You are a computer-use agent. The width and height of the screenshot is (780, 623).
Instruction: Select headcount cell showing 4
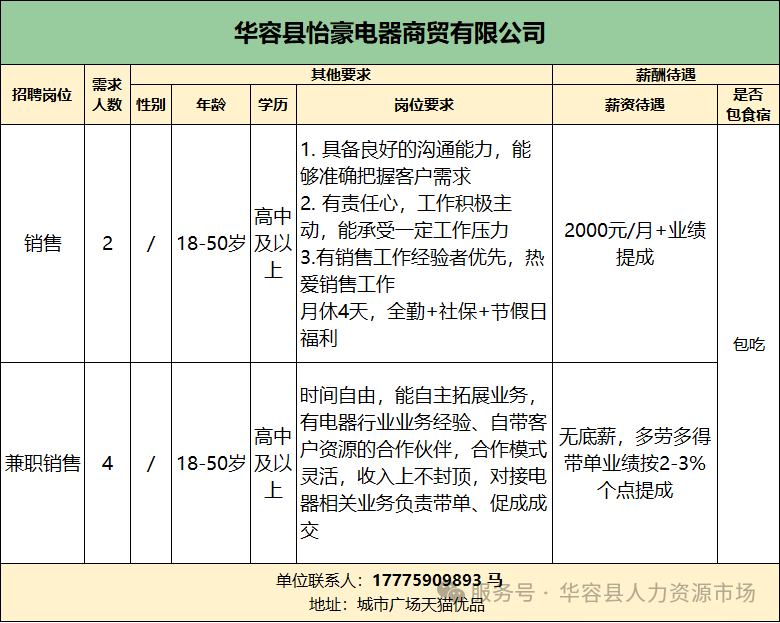click(x=107, y=463)
